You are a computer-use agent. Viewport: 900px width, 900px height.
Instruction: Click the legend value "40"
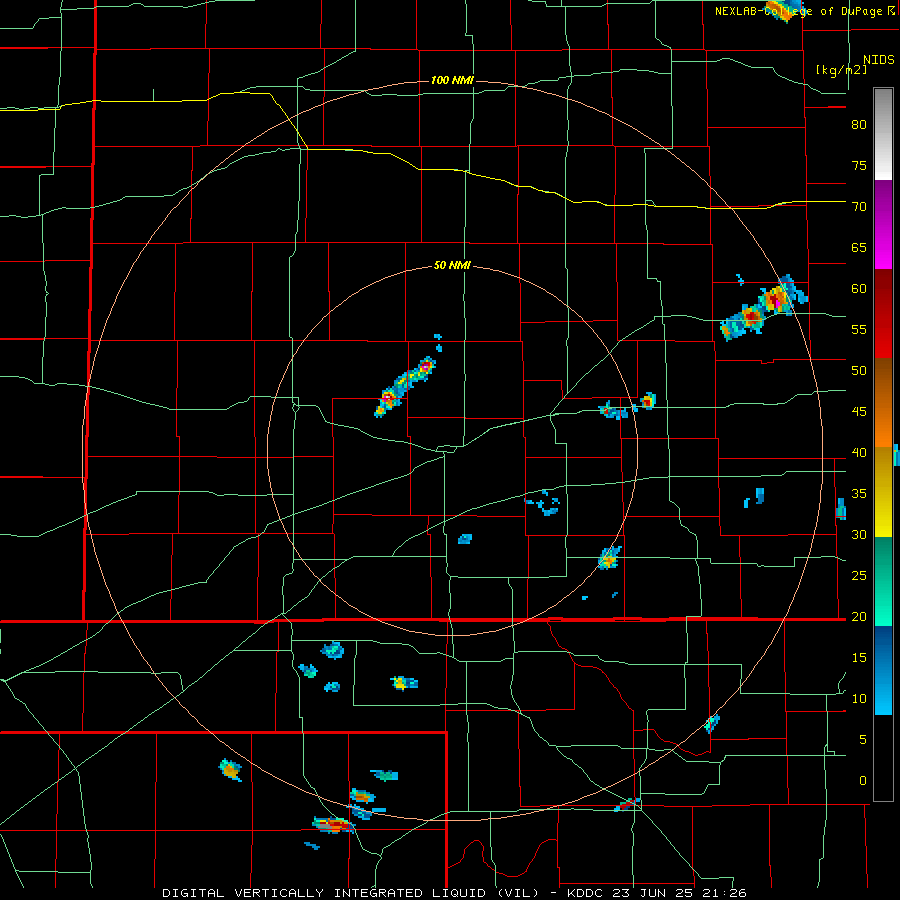pos(859,452)
